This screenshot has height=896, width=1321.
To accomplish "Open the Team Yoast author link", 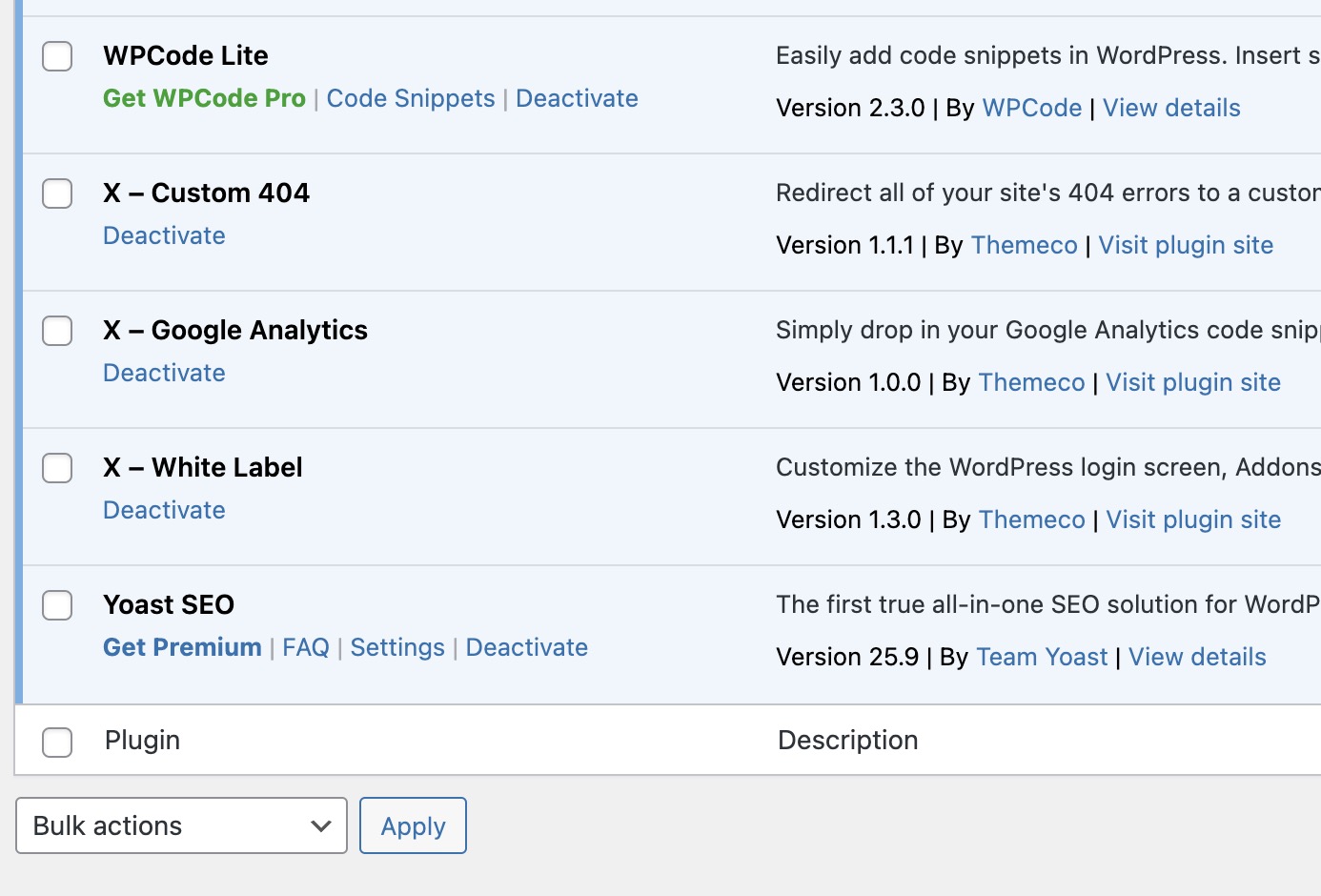I will (x=1043, y=657).
